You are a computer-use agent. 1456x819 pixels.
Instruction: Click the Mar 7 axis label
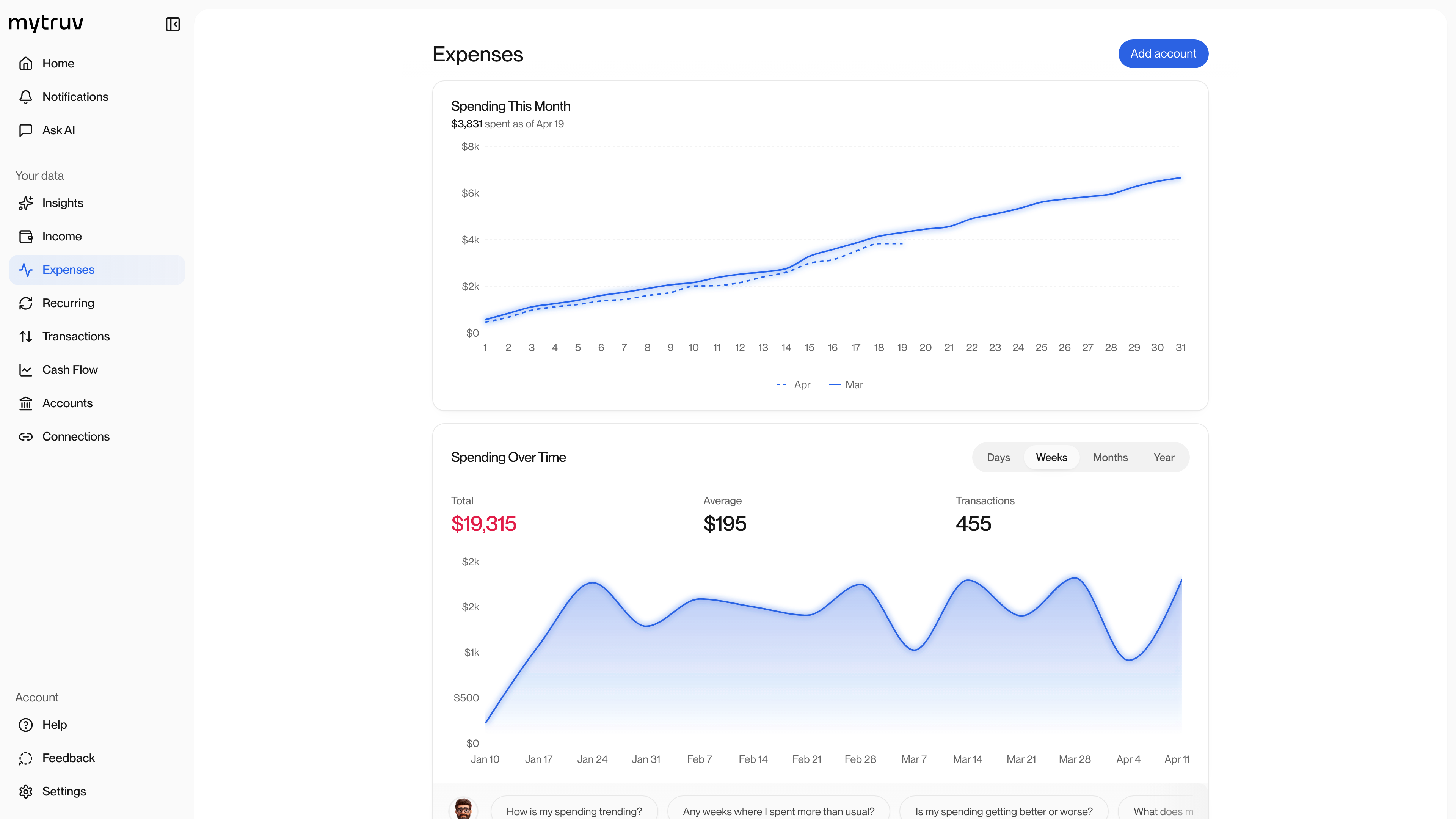pos(914,759)
